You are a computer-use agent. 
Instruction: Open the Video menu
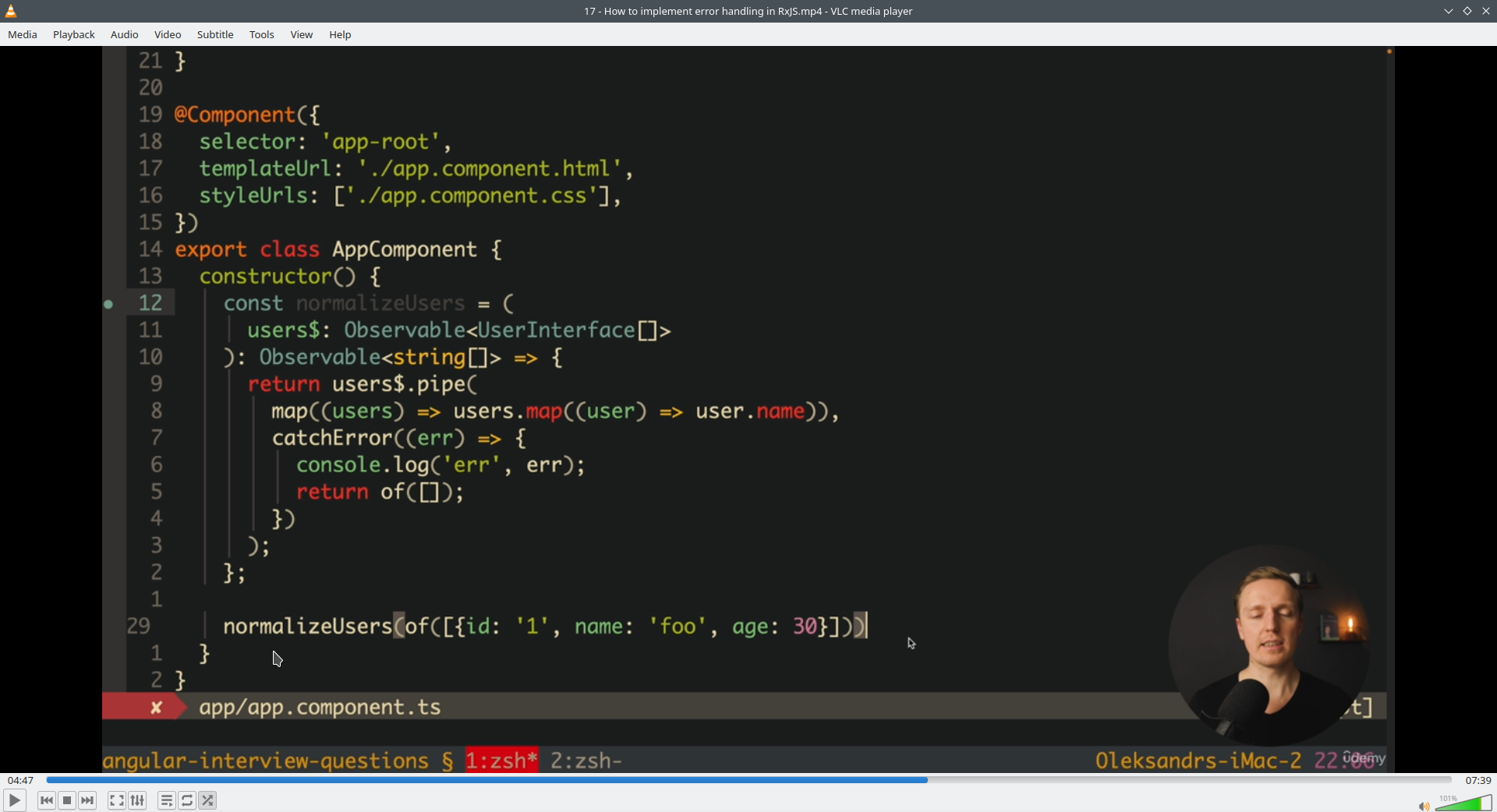[168, 34]
